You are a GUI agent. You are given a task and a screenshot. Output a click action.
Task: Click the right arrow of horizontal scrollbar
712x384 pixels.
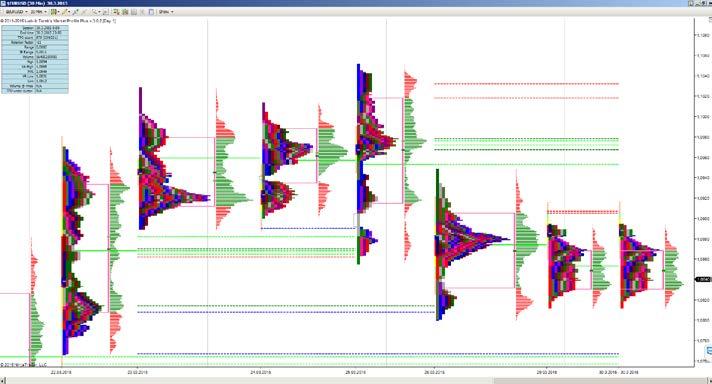pyautogui.click(x=709, y=380)
